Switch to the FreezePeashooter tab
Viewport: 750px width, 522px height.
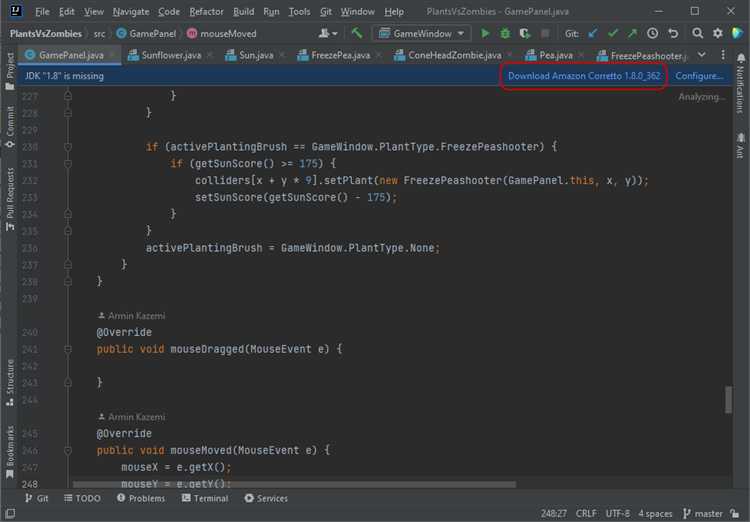pyautogui.click(x=642, y=56)
